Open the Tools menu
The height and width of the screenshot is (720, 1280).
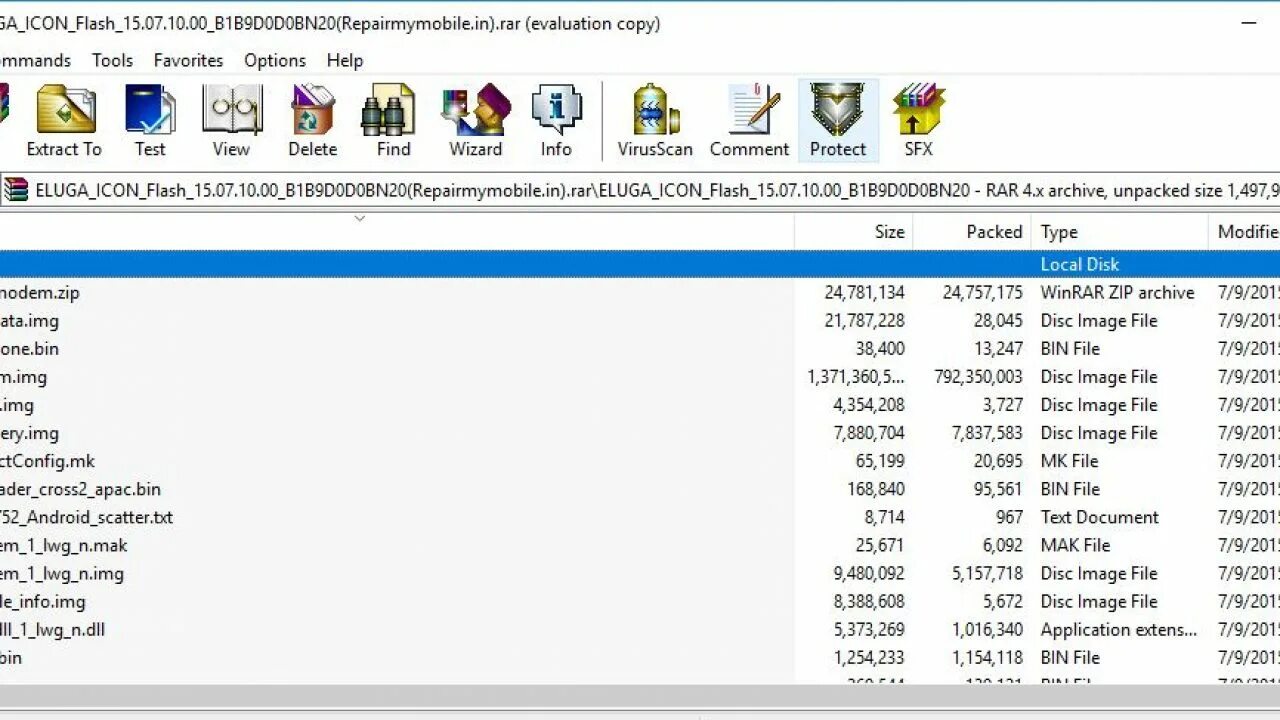coord(112,61)
